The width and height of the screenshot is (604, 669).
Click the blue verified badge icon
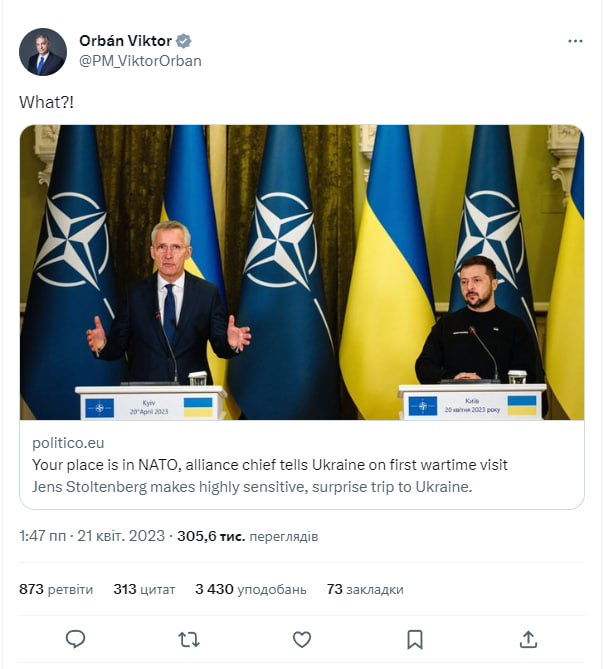(183, 41)
